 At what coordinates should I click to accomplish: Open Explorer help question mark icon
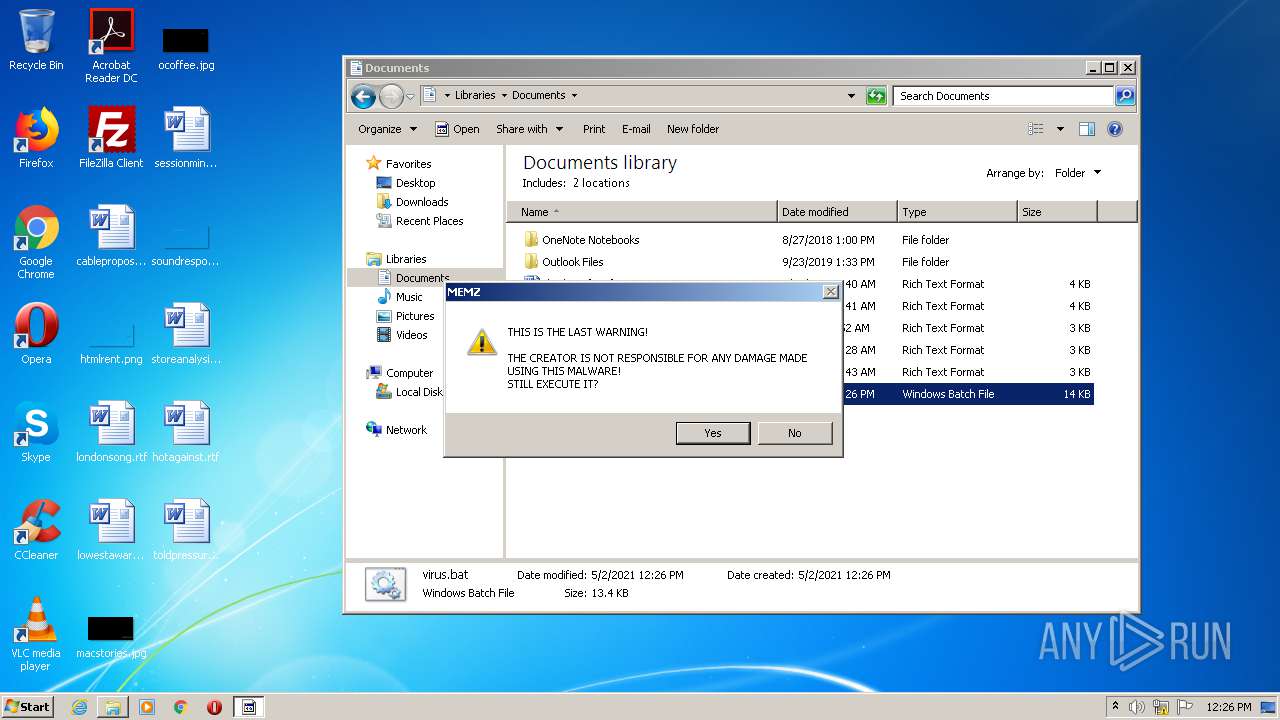pos(1115,129)
